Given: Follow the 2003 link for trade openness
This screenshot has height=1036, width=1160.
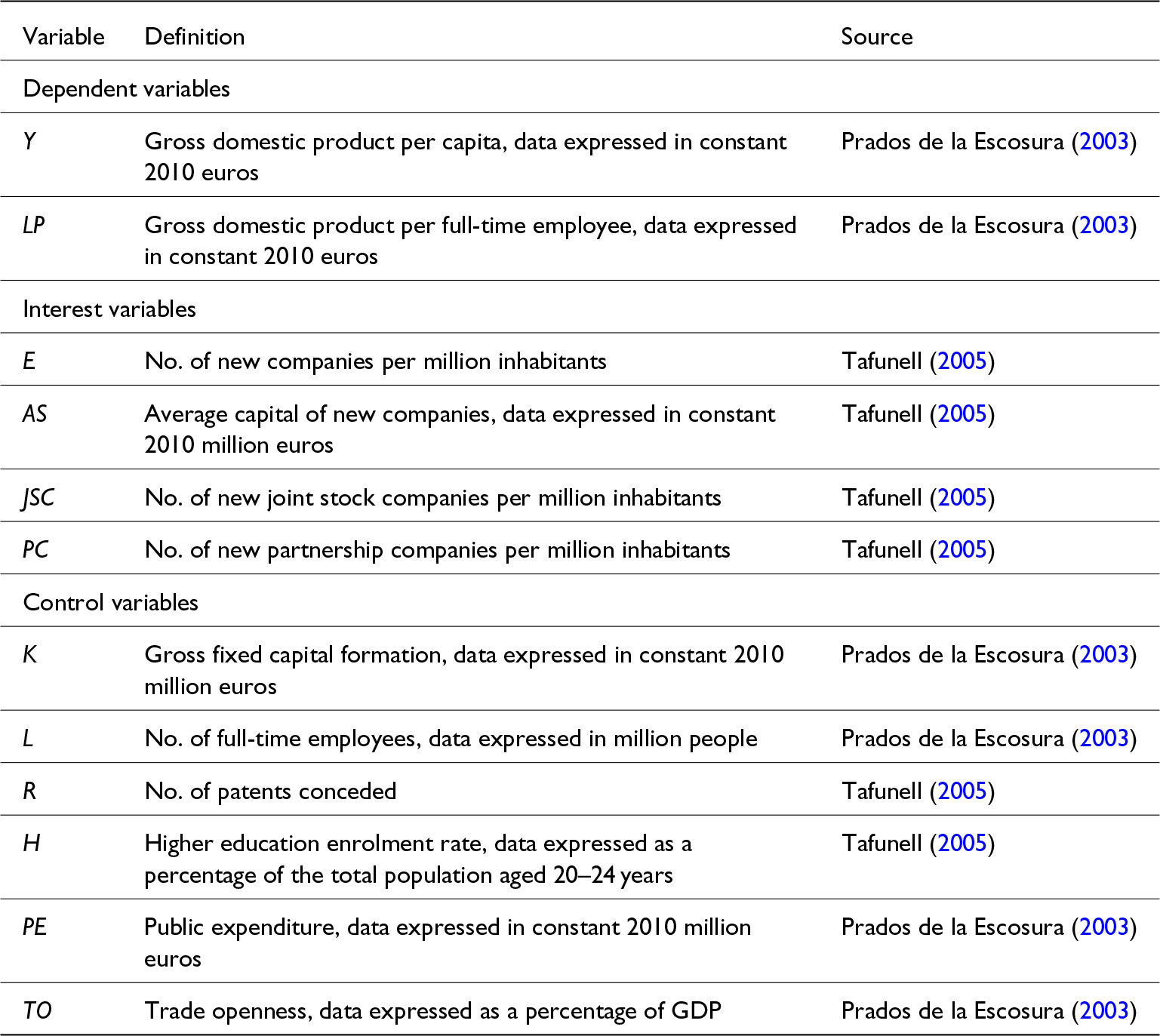Looking at the screenshot, I should pyautogui.click(x=1103, y=1011).
